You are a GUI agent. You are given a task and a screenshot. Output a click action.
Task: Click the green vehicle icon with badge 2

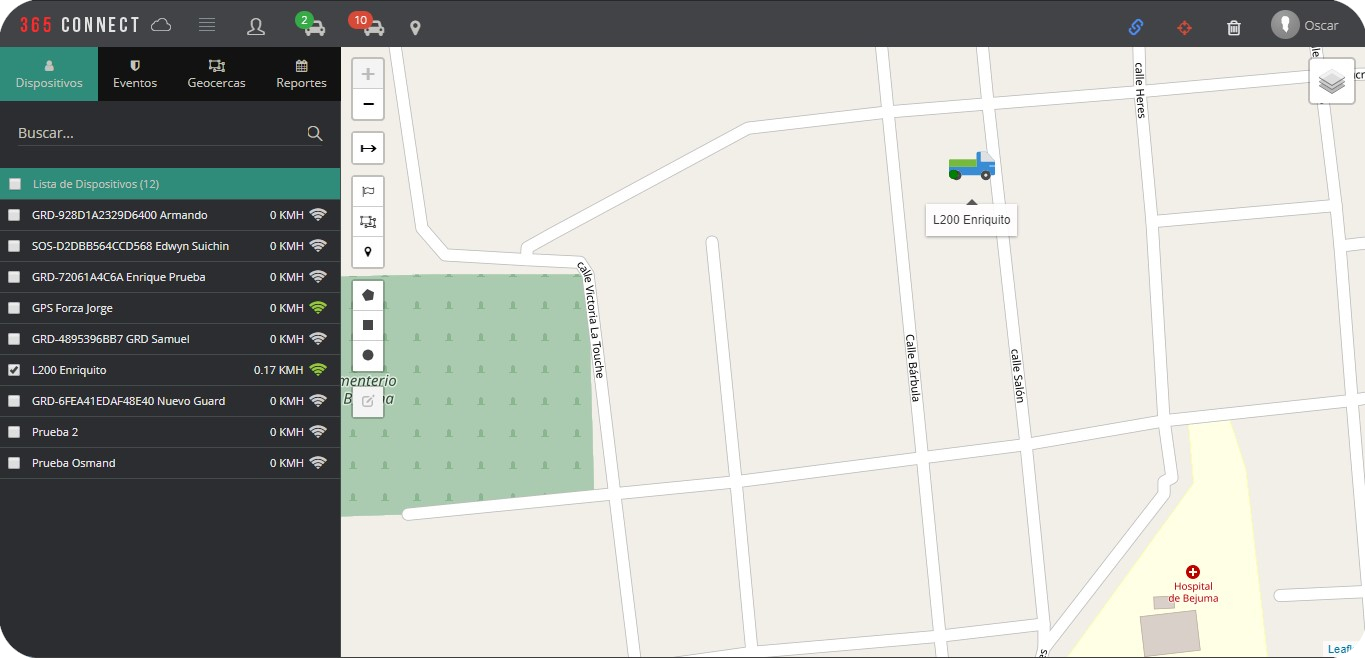point(312,25)
